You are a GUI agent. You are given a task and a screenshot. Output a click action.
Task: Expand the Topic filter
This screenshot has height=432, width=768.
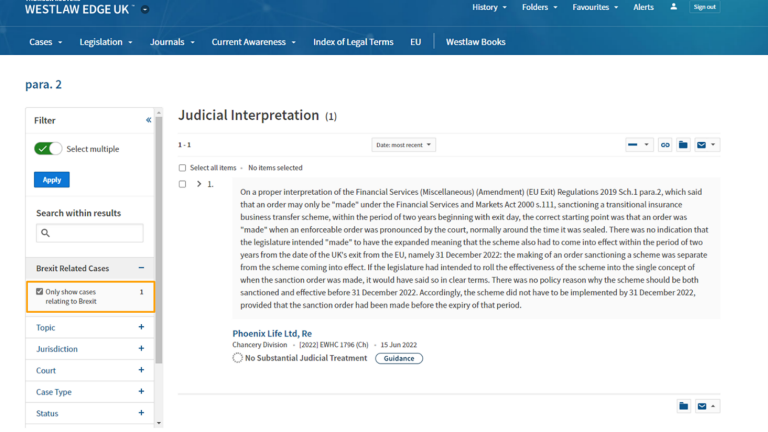click(x=141, y=327)
